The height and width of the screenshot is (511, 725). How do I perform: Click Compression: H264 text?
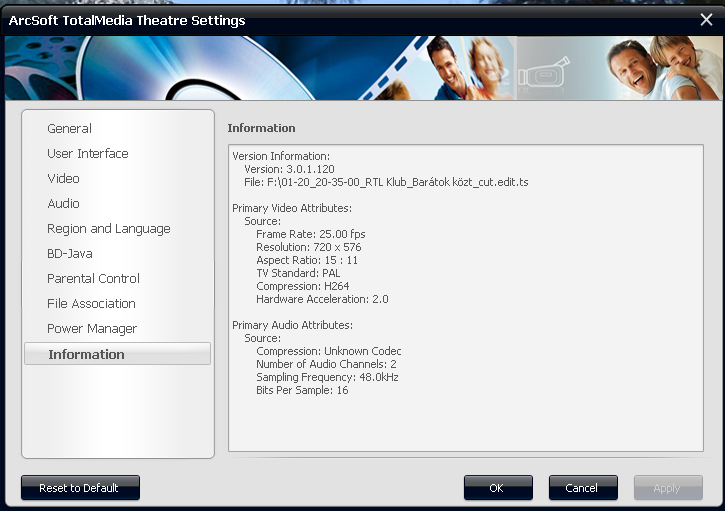pyautogui.click(x=303, y=286)
